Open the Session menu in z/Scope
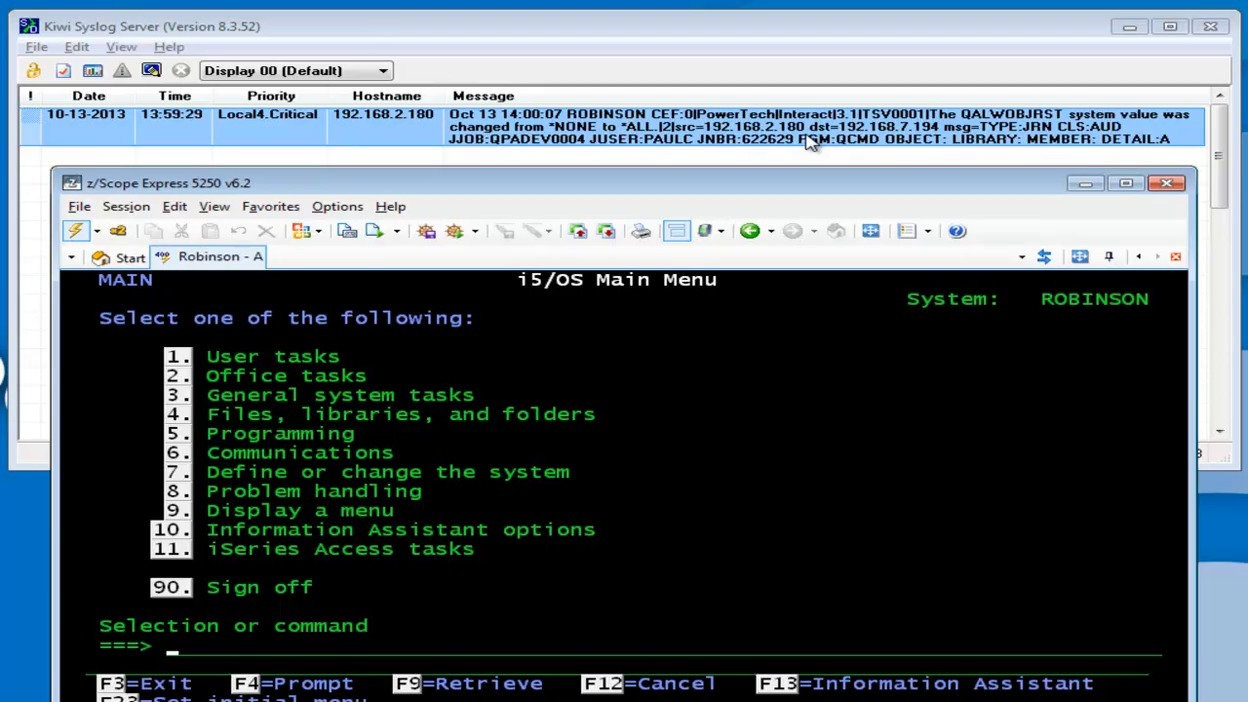 tap(126, 206)
